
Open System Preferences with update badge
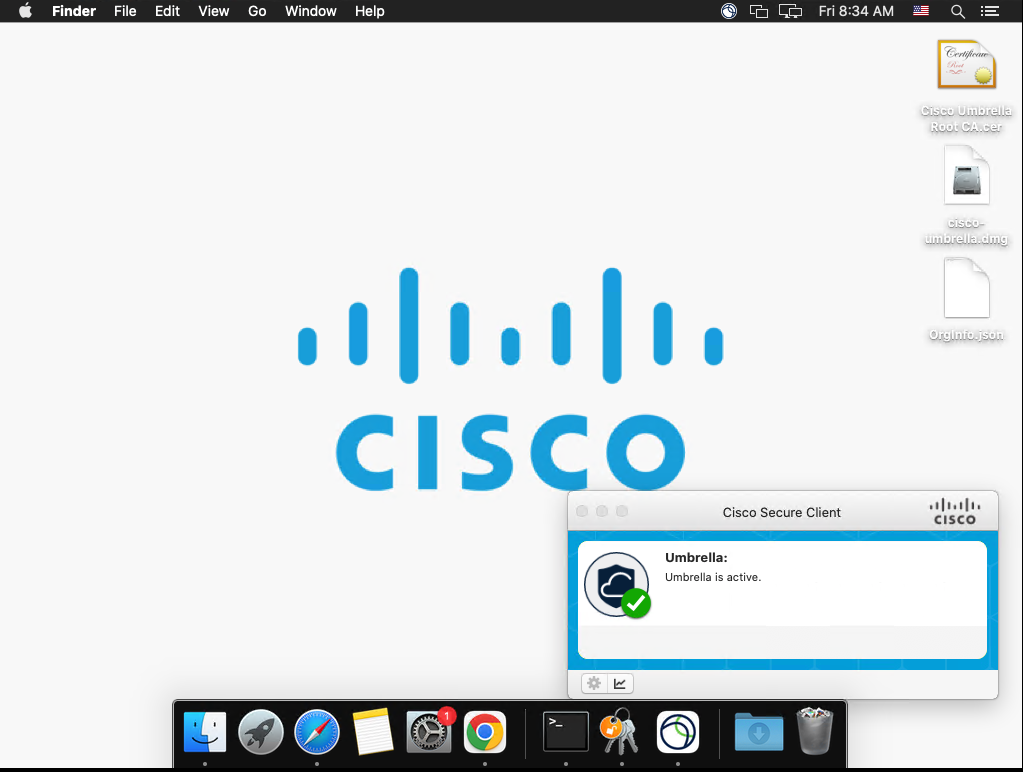click(429, 732)
